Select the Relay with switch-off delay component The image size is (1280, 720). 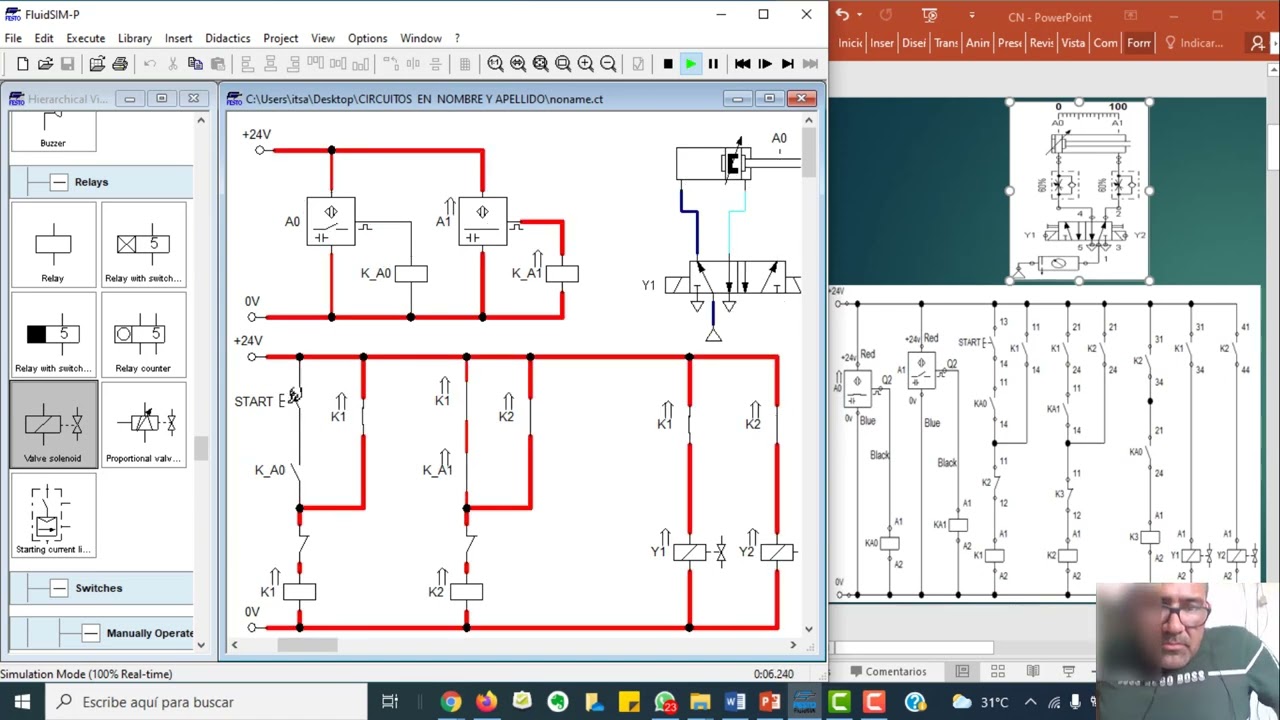(x=53, y=335)
